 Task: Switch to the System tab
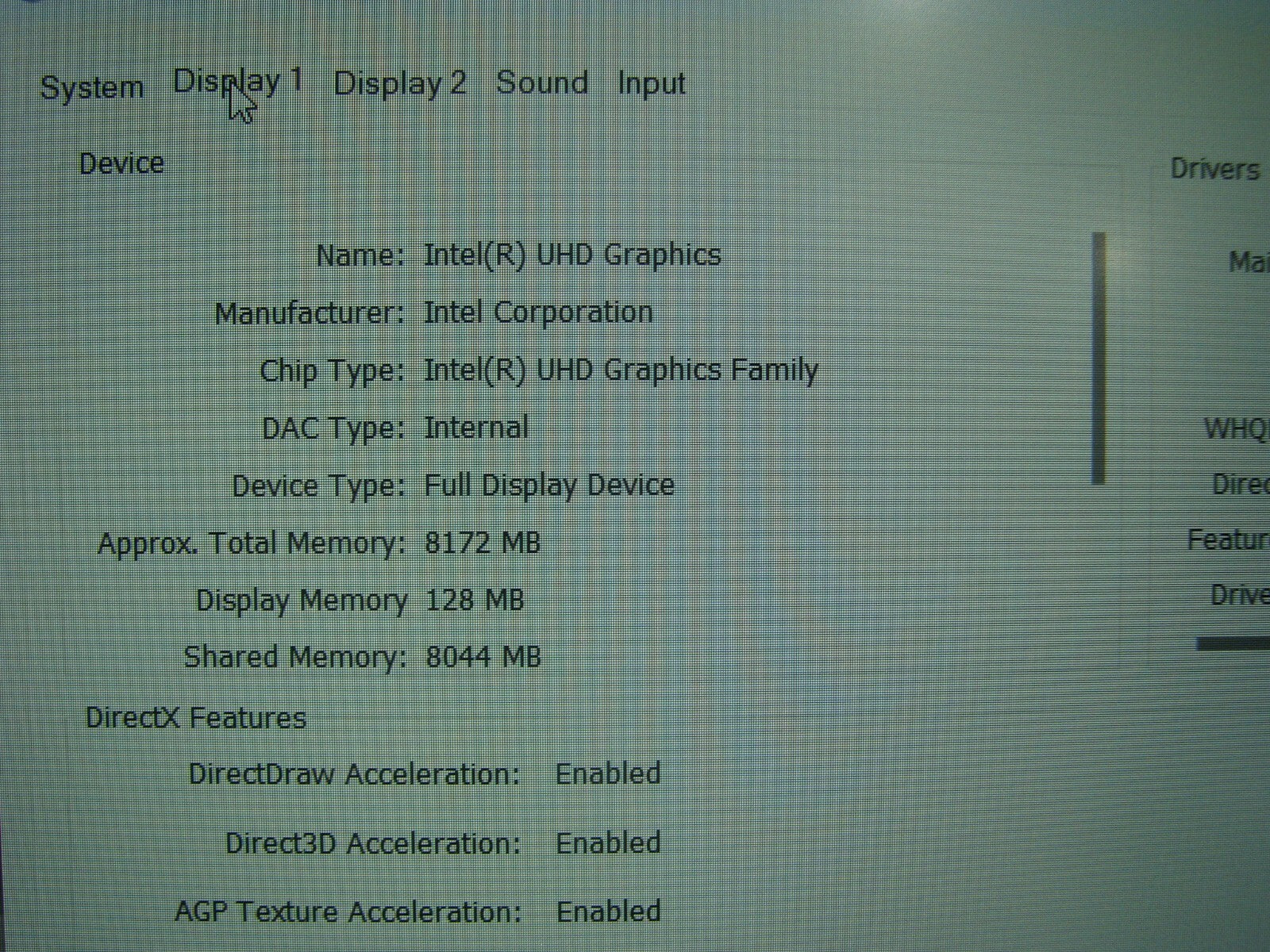pyautogui.click(x=91, y=87)
